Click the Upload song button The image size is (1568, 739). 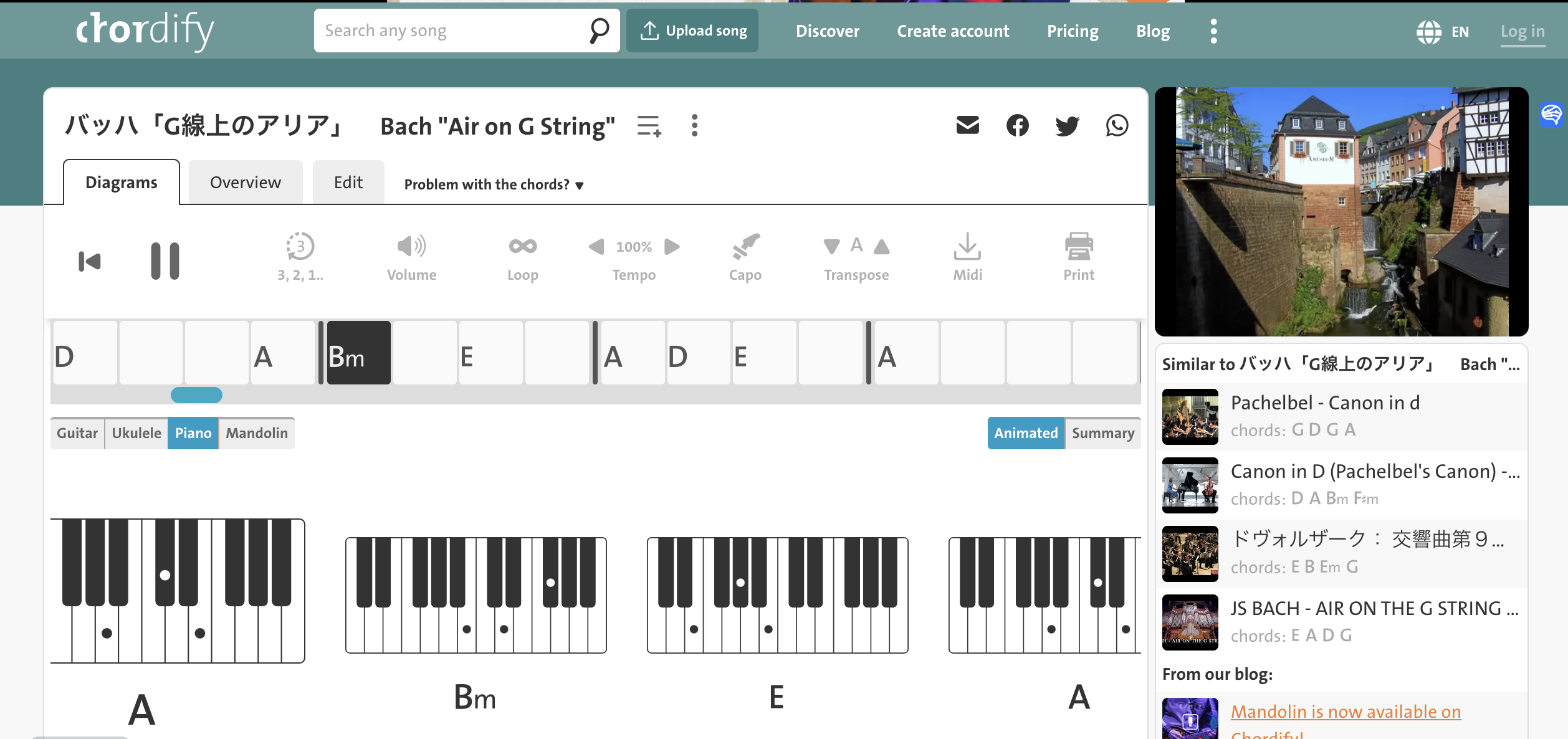click(x=692, y=31)
